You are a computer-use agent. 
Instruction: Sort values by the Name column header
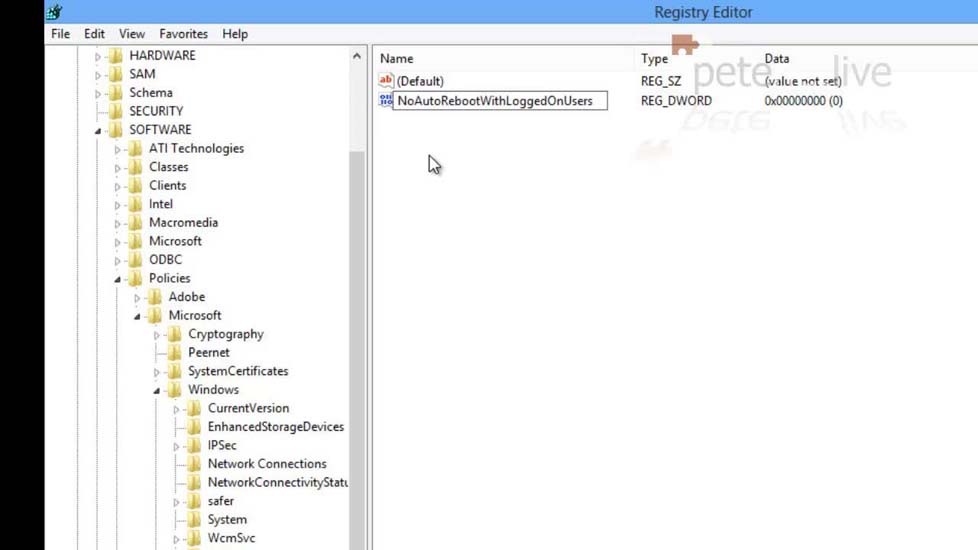pos(397,58)
